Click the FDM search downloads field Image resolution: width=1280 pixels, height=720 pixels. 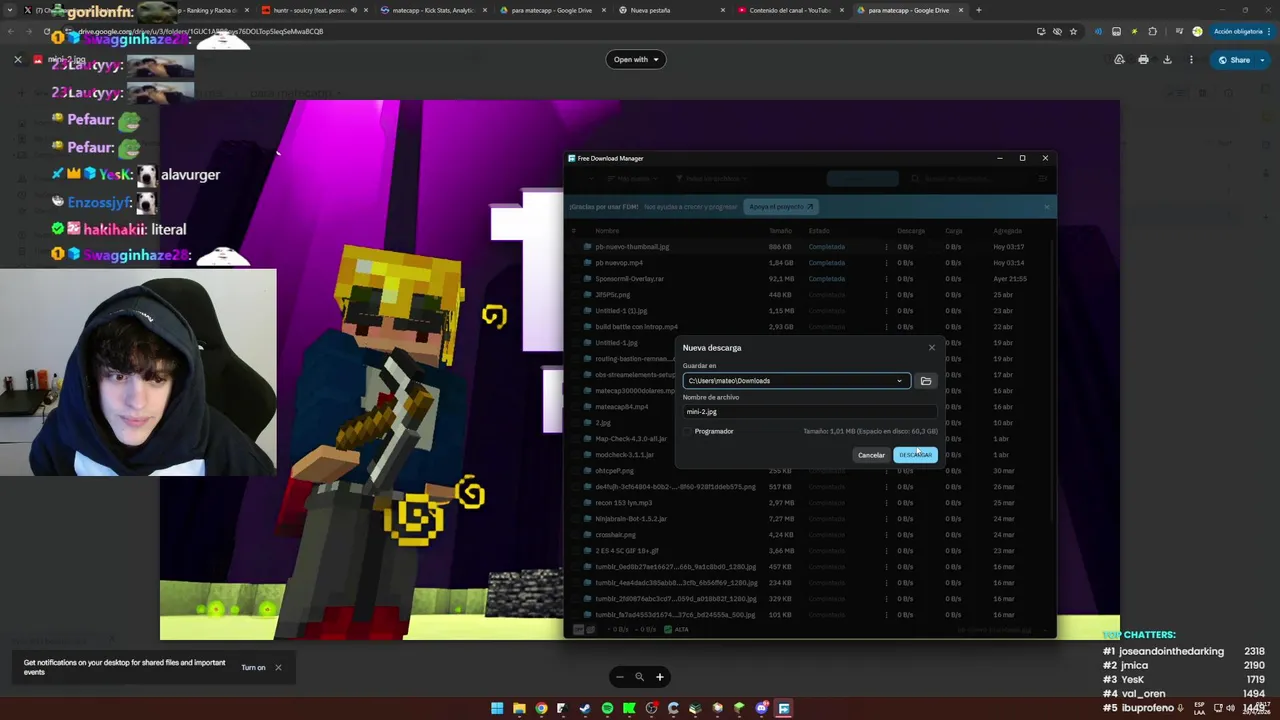[965, 179]
